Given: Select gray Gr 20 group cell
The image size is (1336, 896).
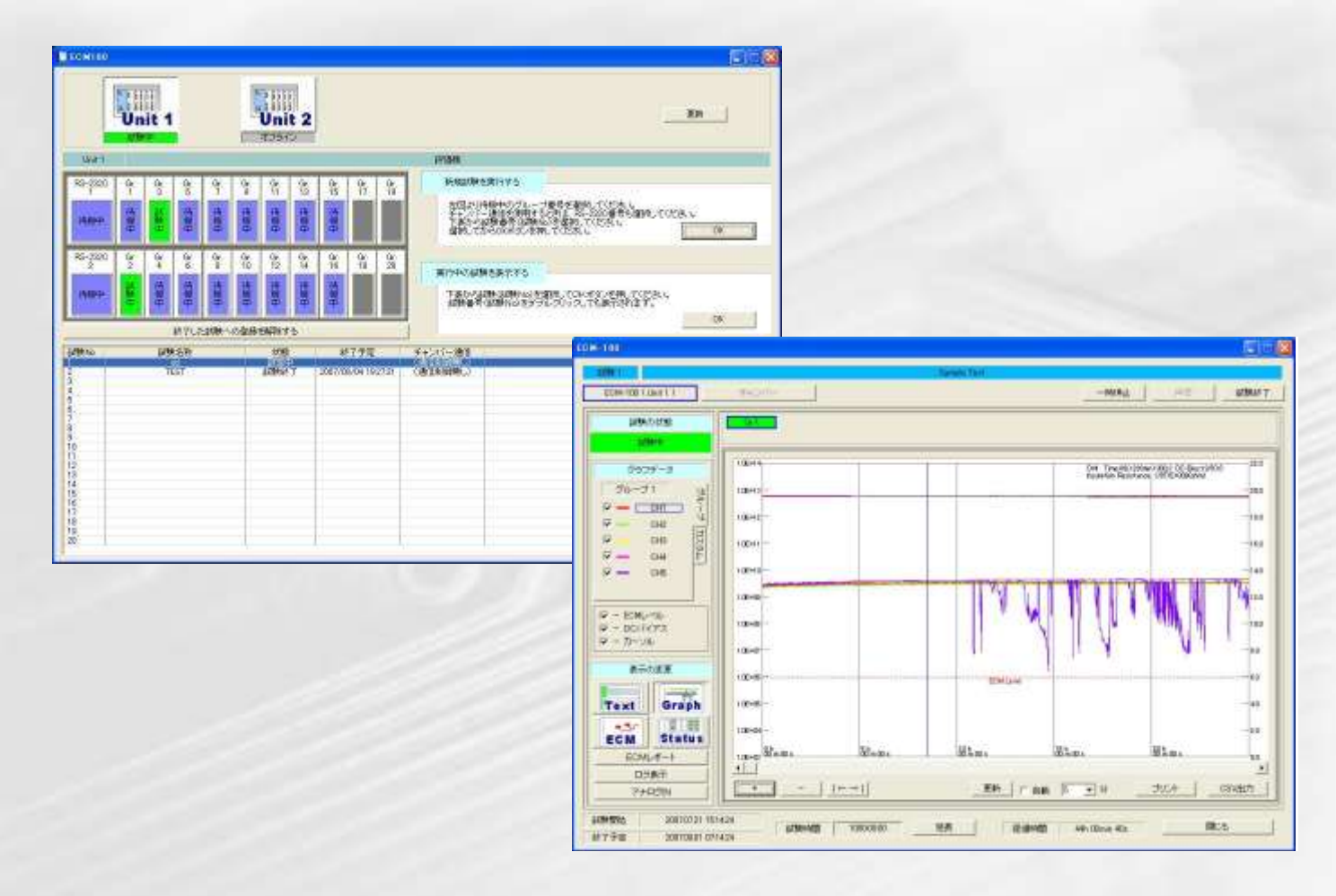Looking at the screenshot, I should pyautogui.click(x=391, y=294).
